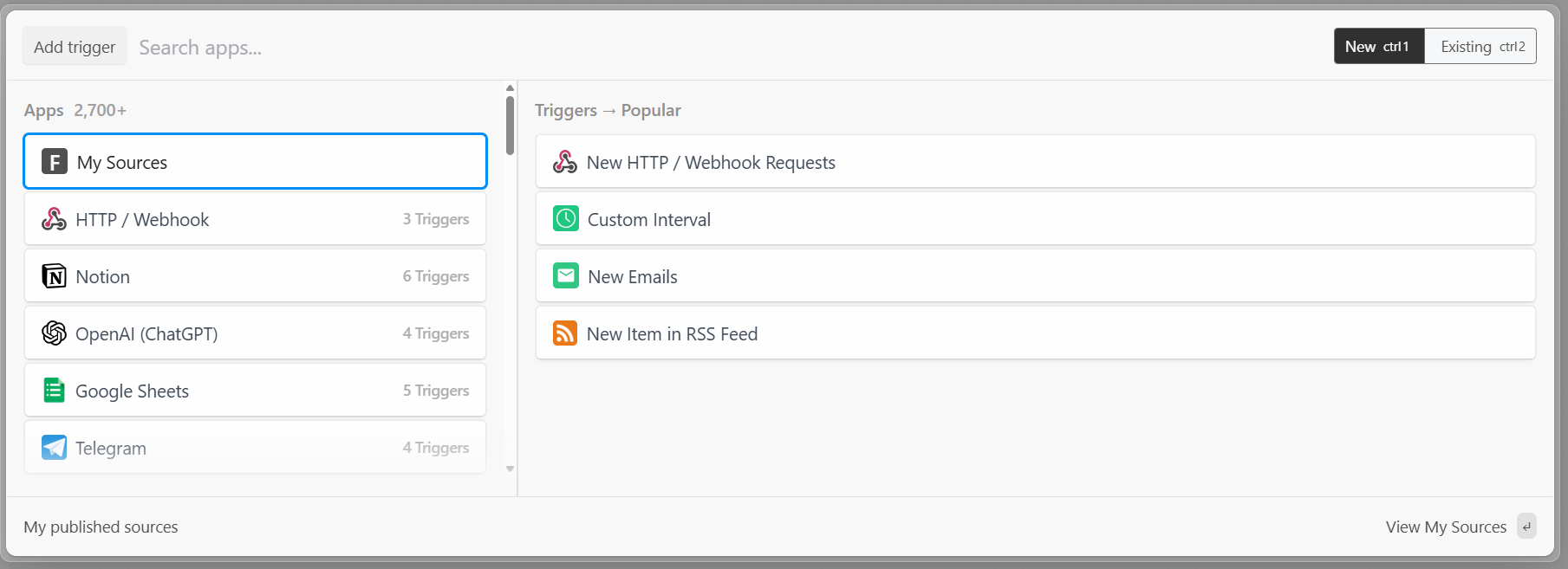This screenshot has width=1568, height=569.
Task: Click the Google Sheets icon
Action: (x=54, y=391)
